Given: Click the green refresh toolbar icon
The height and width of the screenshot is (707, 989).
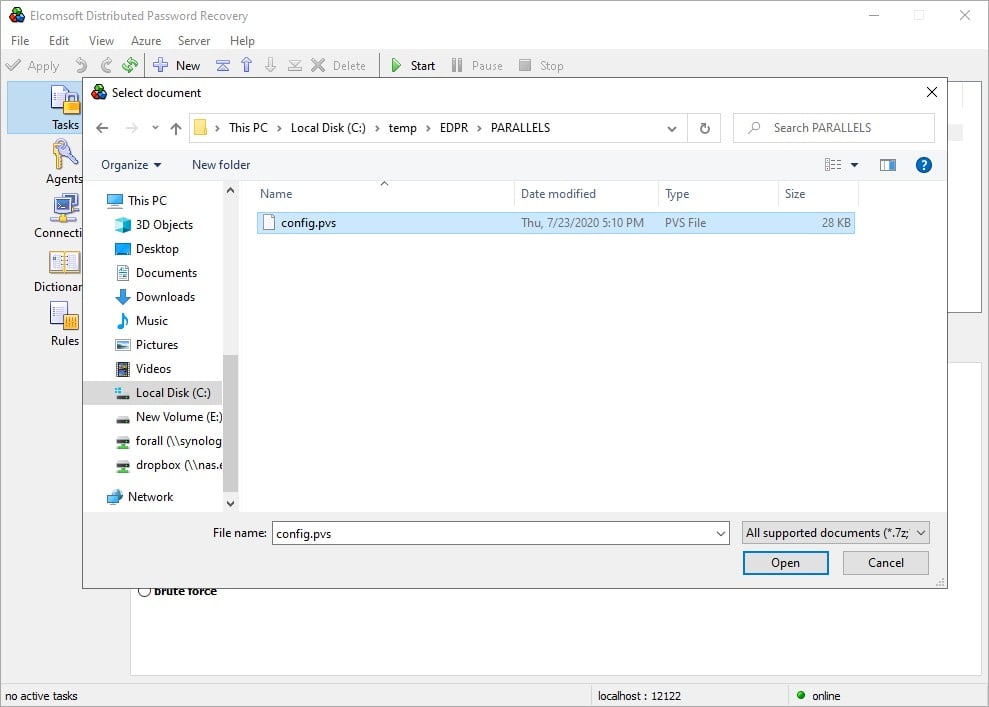Looking at the screenshot, I should point(130,65).
